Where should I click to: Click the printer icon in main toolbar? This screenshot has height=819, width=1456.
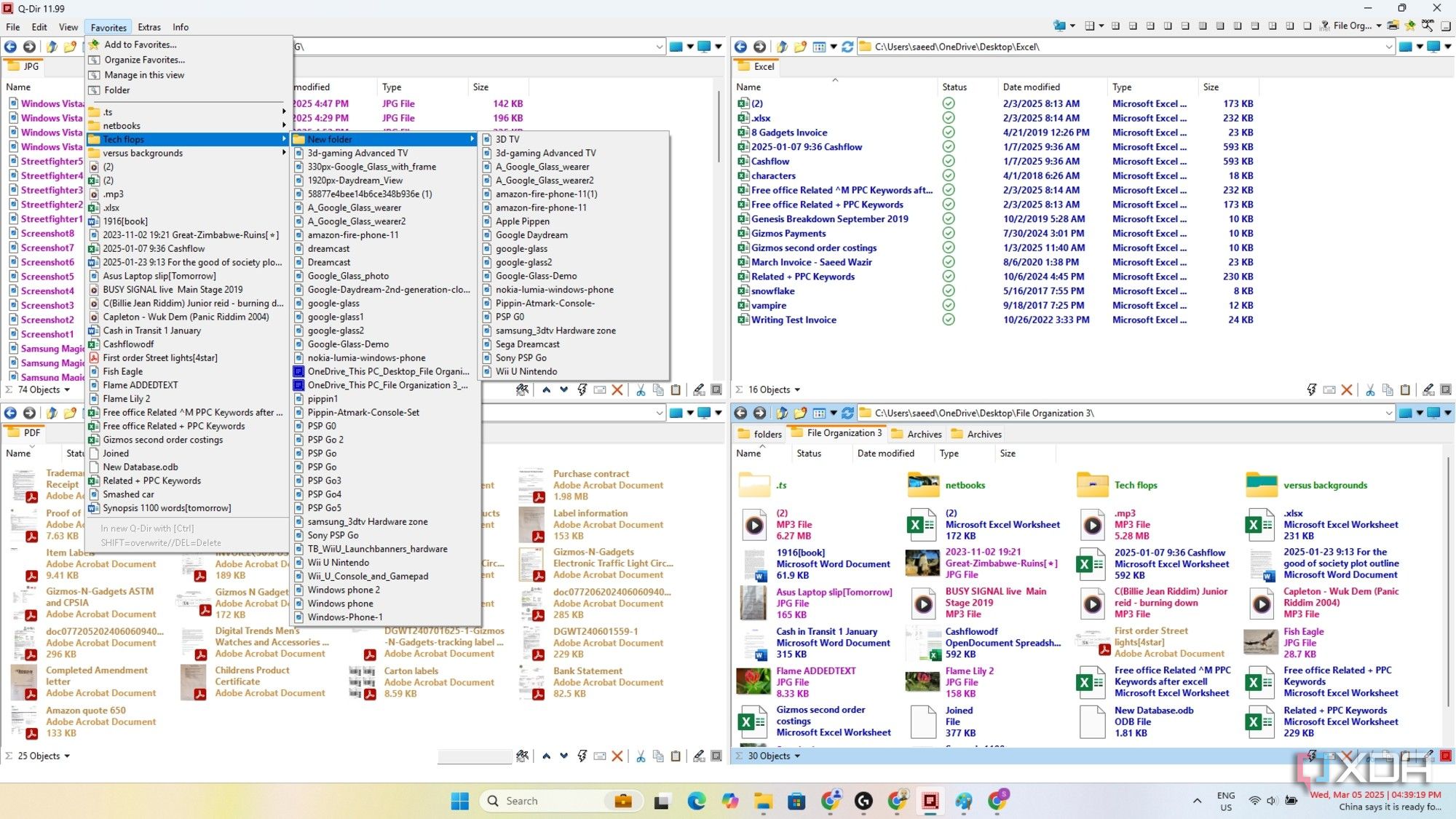[x=1393, y=25]
